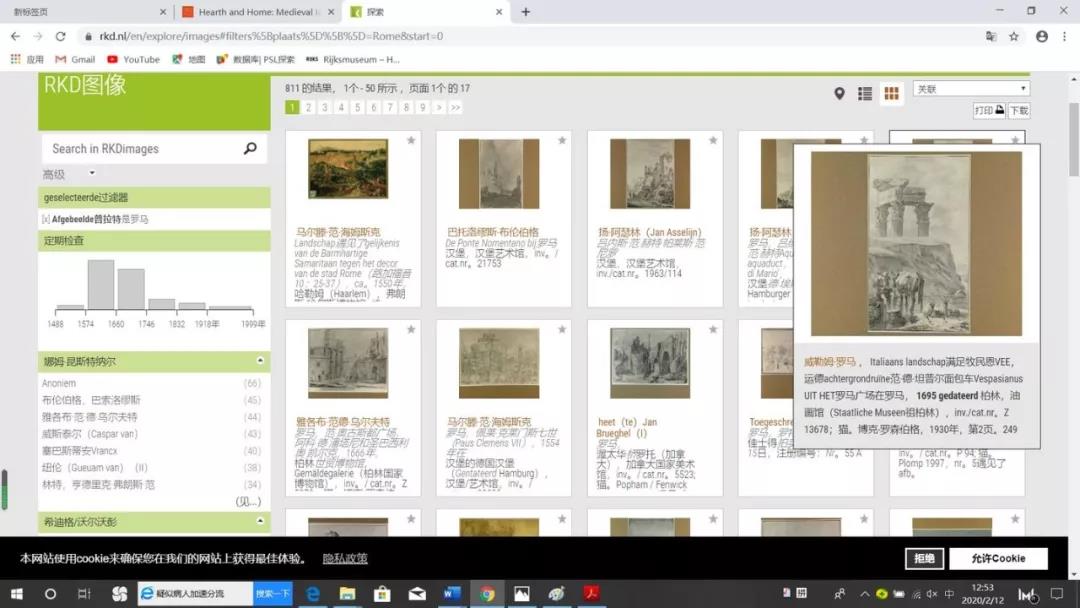The width and height of the screenshot is (1080, 608).
Task: Reload the page with the refresh icon
Action: tap(60, 36)
